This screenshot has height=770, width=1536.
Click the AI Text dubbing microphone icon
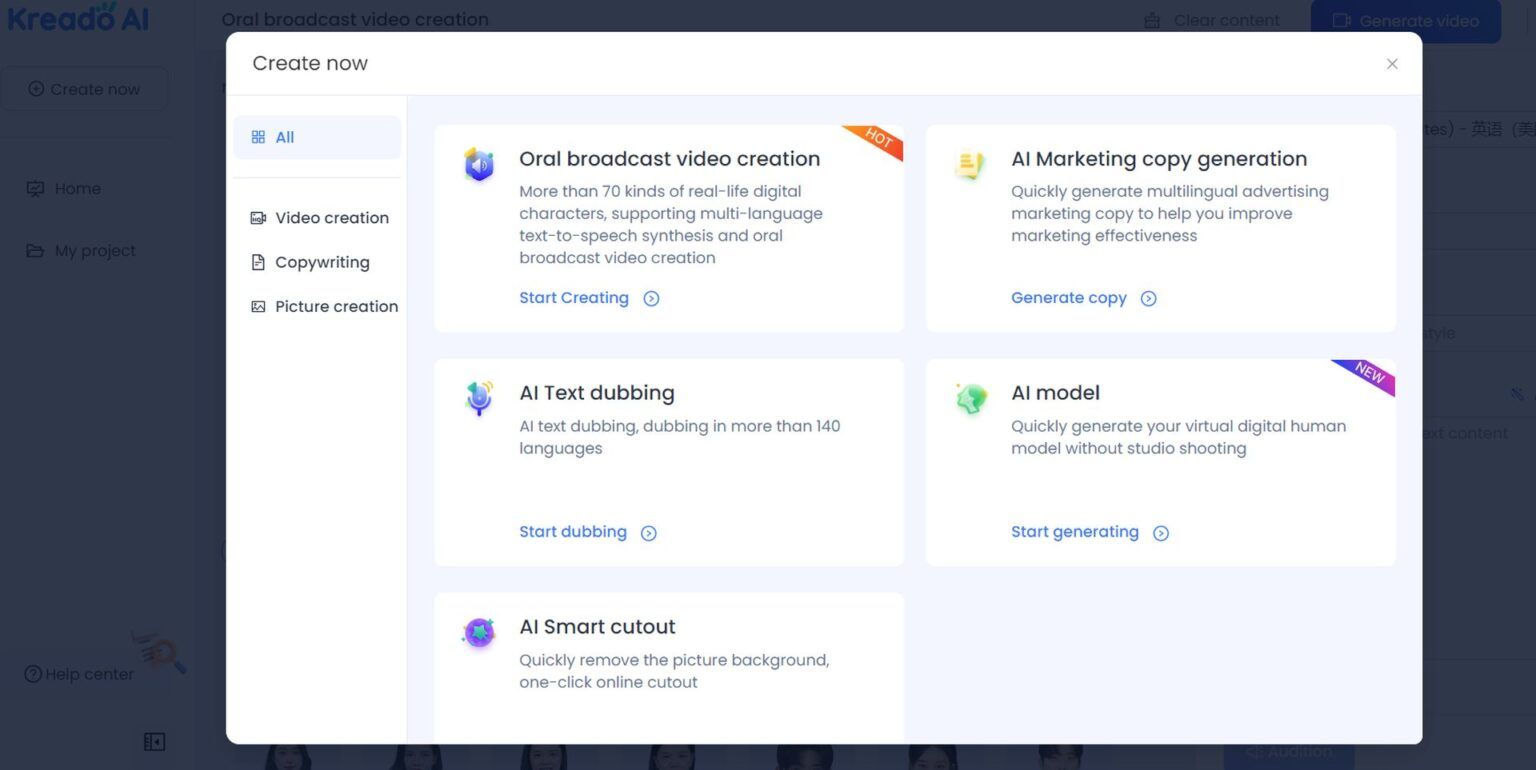(479, 398)
